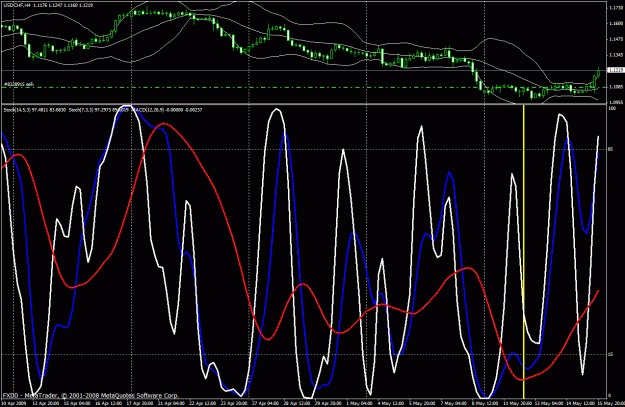Screen dimensions: 625x407
Task: Click the 13 Apr 20:00 time label
Action: [x=46, y=403]
